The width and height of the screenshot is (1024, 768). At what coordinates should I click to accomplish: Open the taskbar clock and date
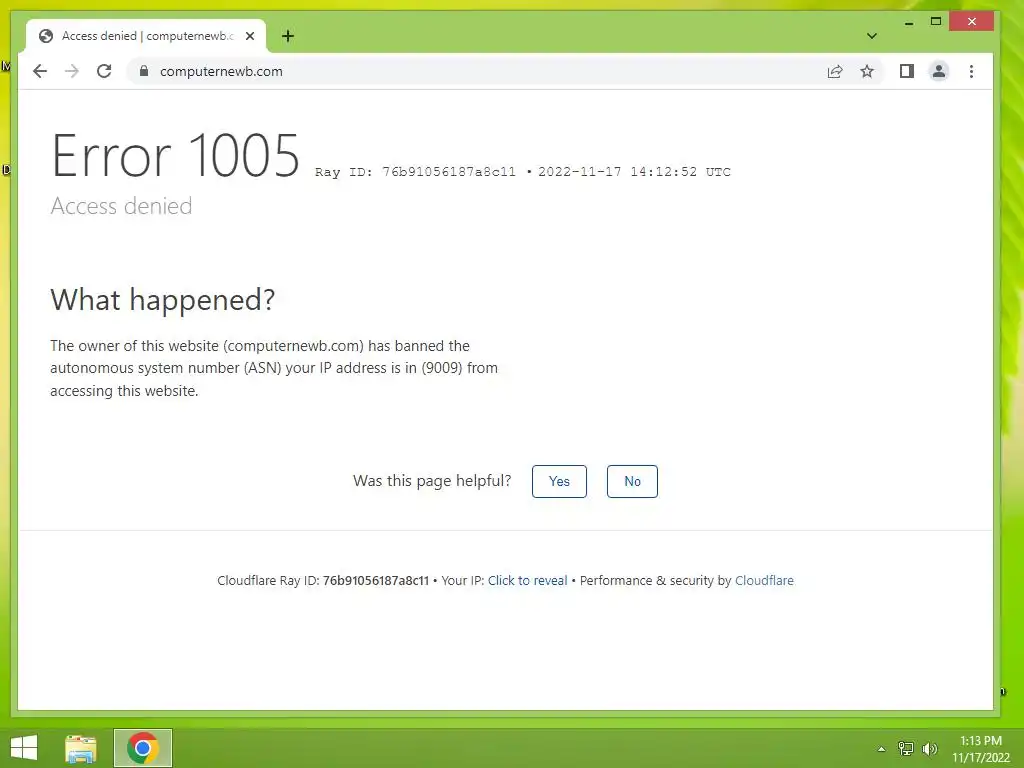point(981,749)
